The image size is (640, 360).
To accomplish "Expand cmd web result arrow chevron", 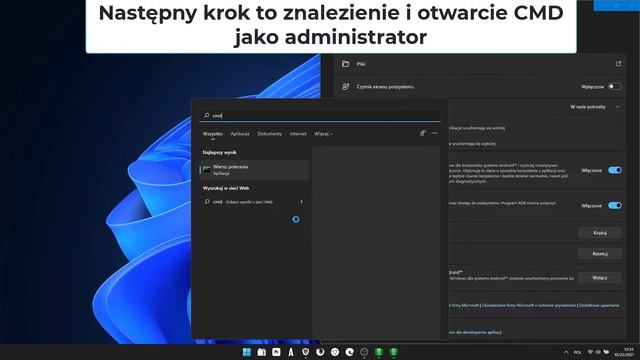I will [x=302, y=202].
